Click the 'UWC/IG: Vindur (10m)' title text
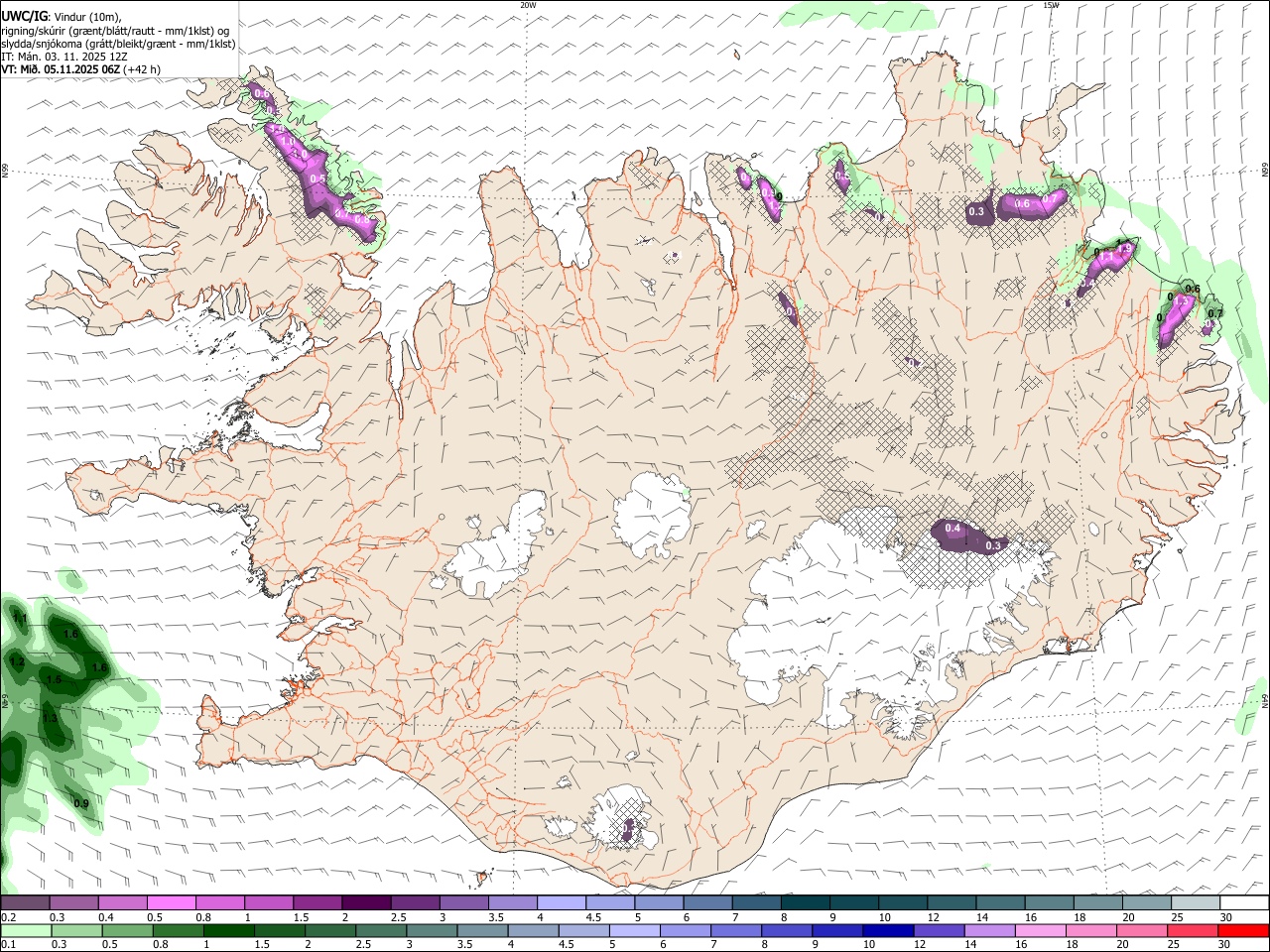 pyautogui.click(x=62, y=16)
